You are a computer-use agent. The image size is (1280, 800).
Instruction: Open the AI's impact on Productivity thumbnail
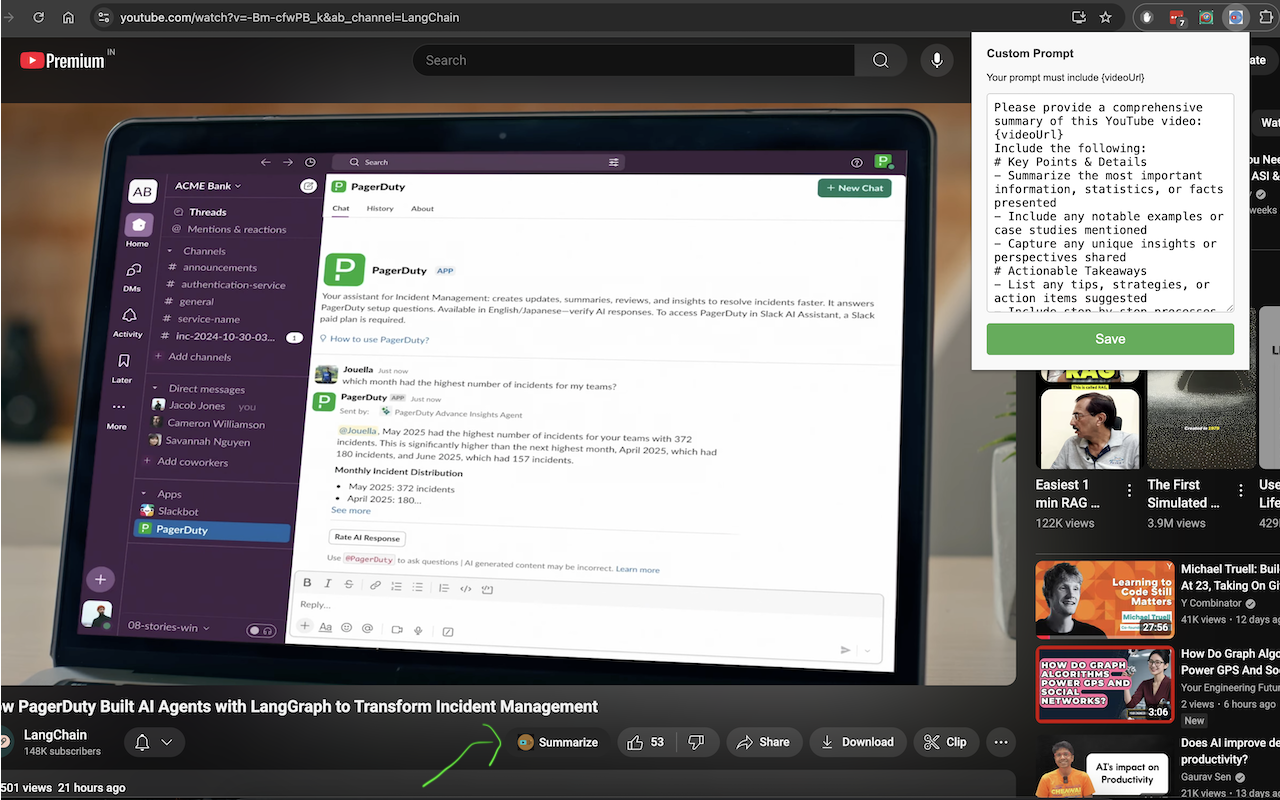[x=1105, y=768]
